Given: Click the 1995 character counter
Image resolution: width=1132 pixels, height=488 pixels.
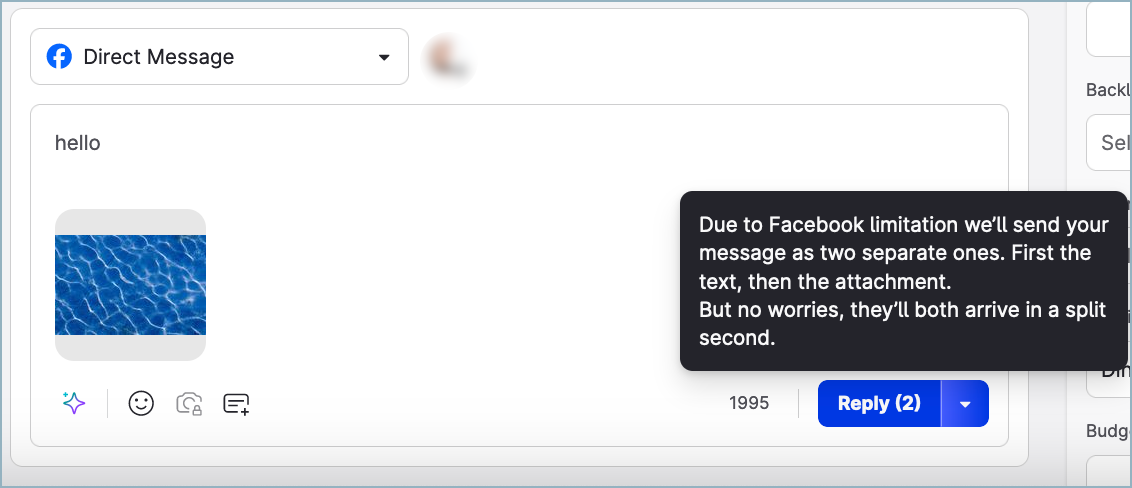Looking at the screenshot, I should point(749,404).
